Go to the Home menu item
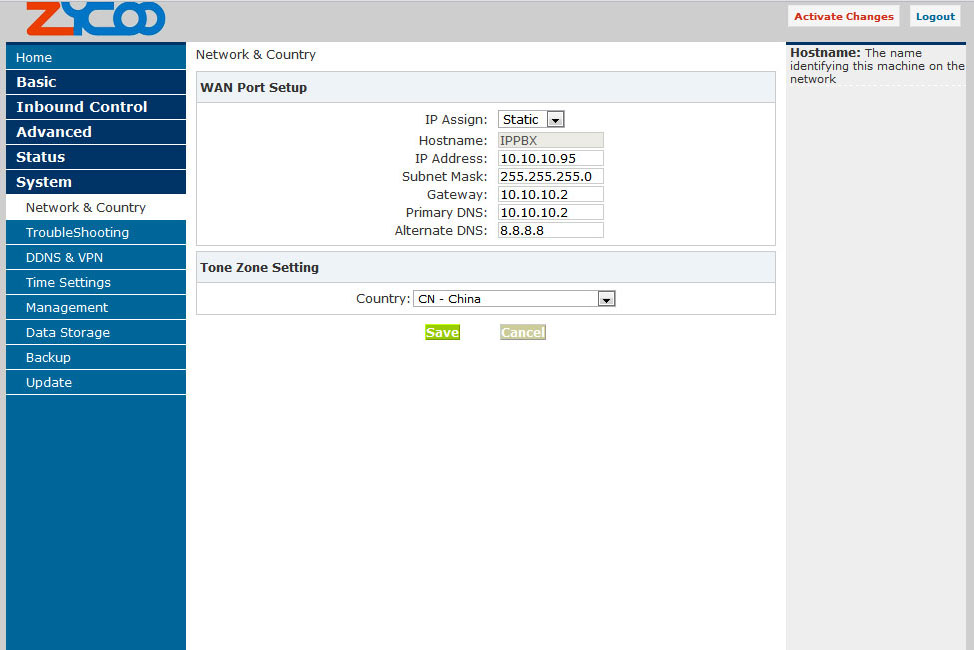 pos(95,58)
